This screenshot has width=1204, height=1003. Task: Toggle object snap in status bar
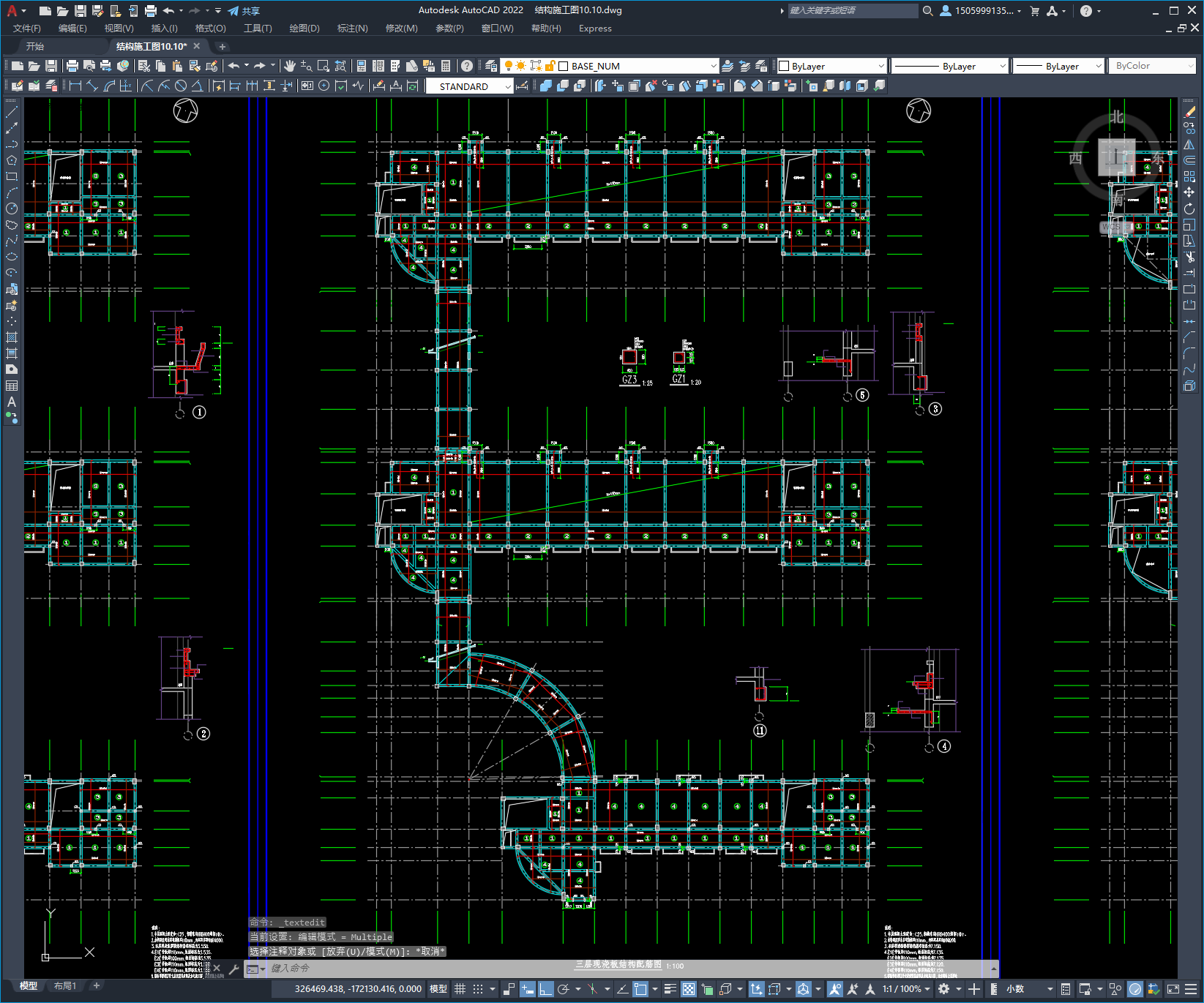click(x=640, y=989)
